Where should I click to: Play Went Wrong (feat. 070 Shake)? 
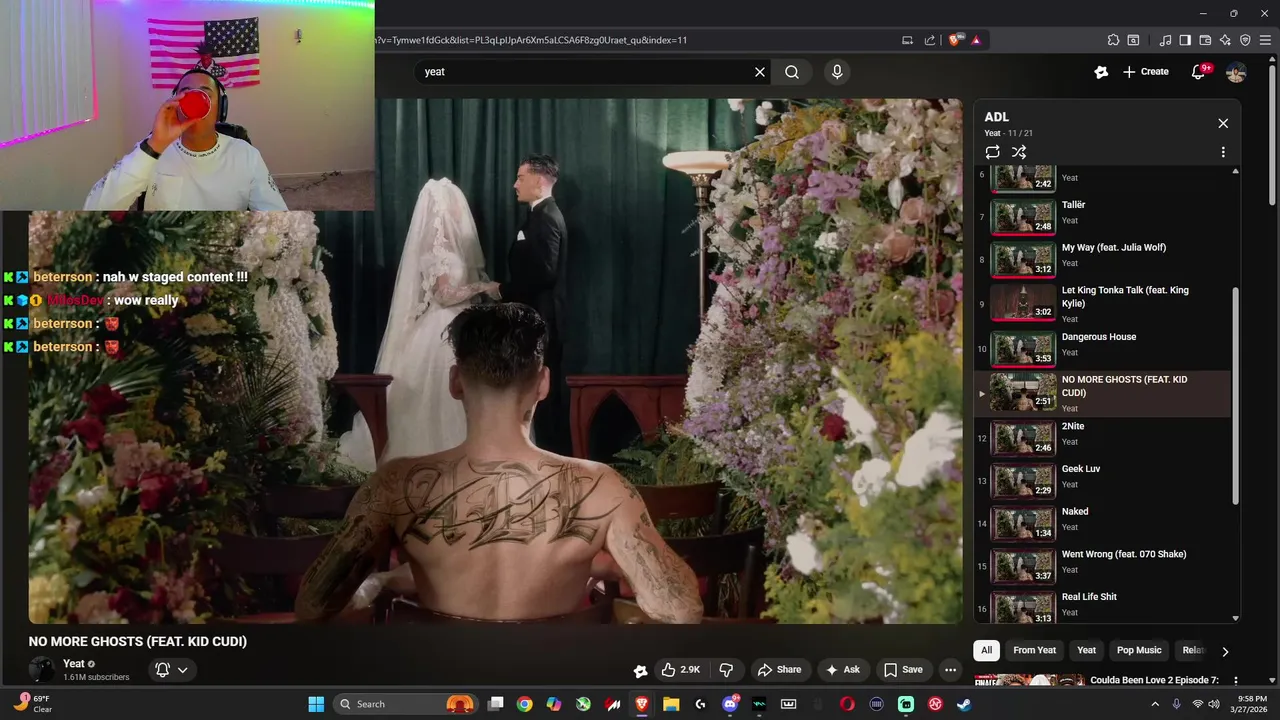pos(1102,564)
